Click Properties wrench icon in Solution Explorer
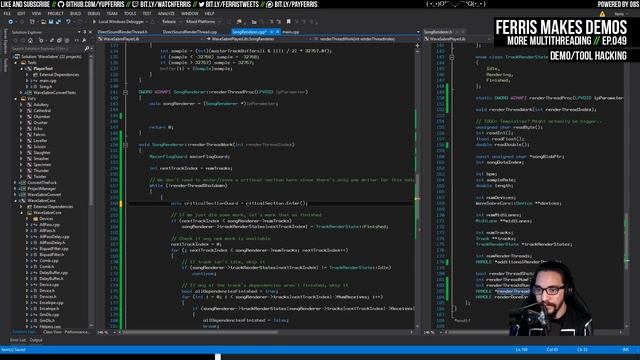Viewport: 640px width, 360px height. point(84,40)
